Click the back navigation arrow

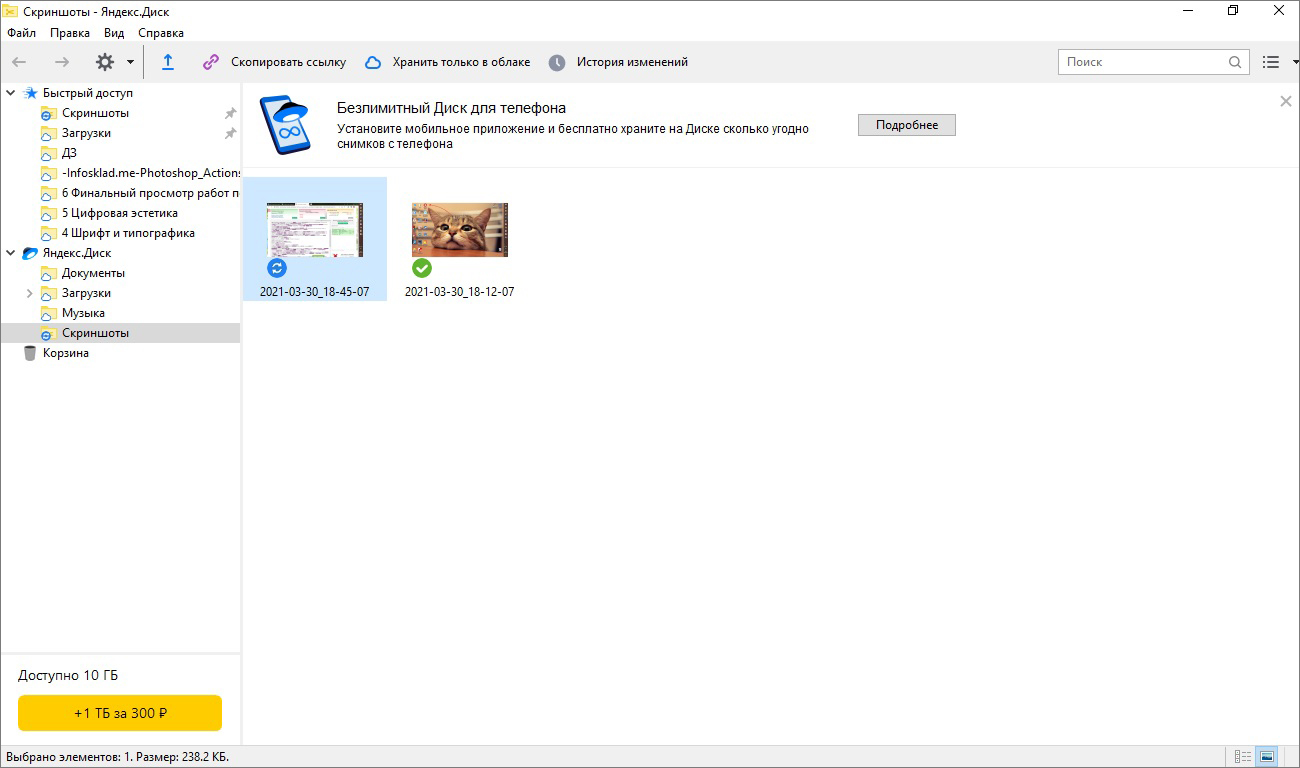click(x=19, y=62)
